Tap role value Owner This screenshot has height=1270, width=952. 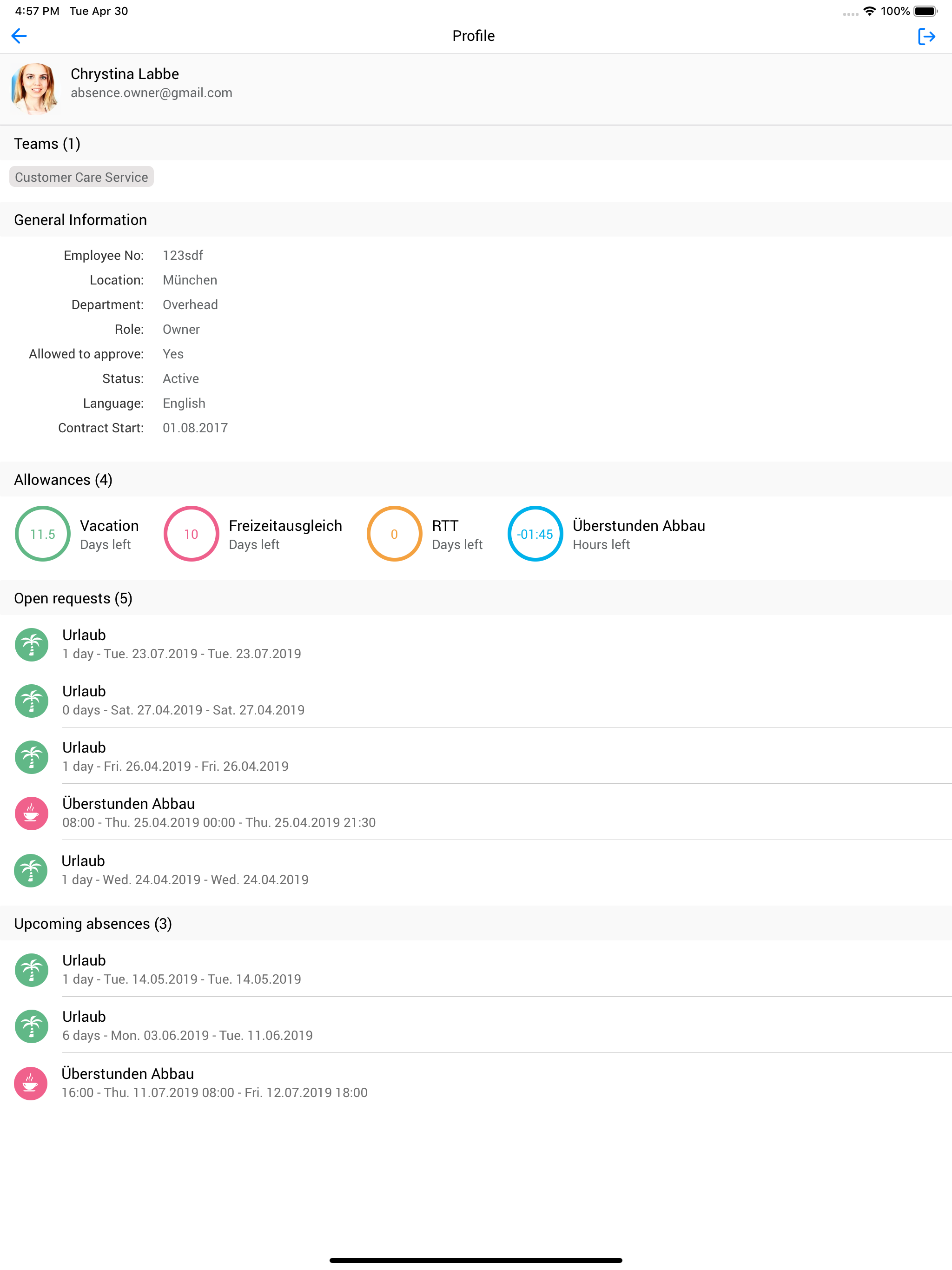pyautogui.click(x=181, y=330)
